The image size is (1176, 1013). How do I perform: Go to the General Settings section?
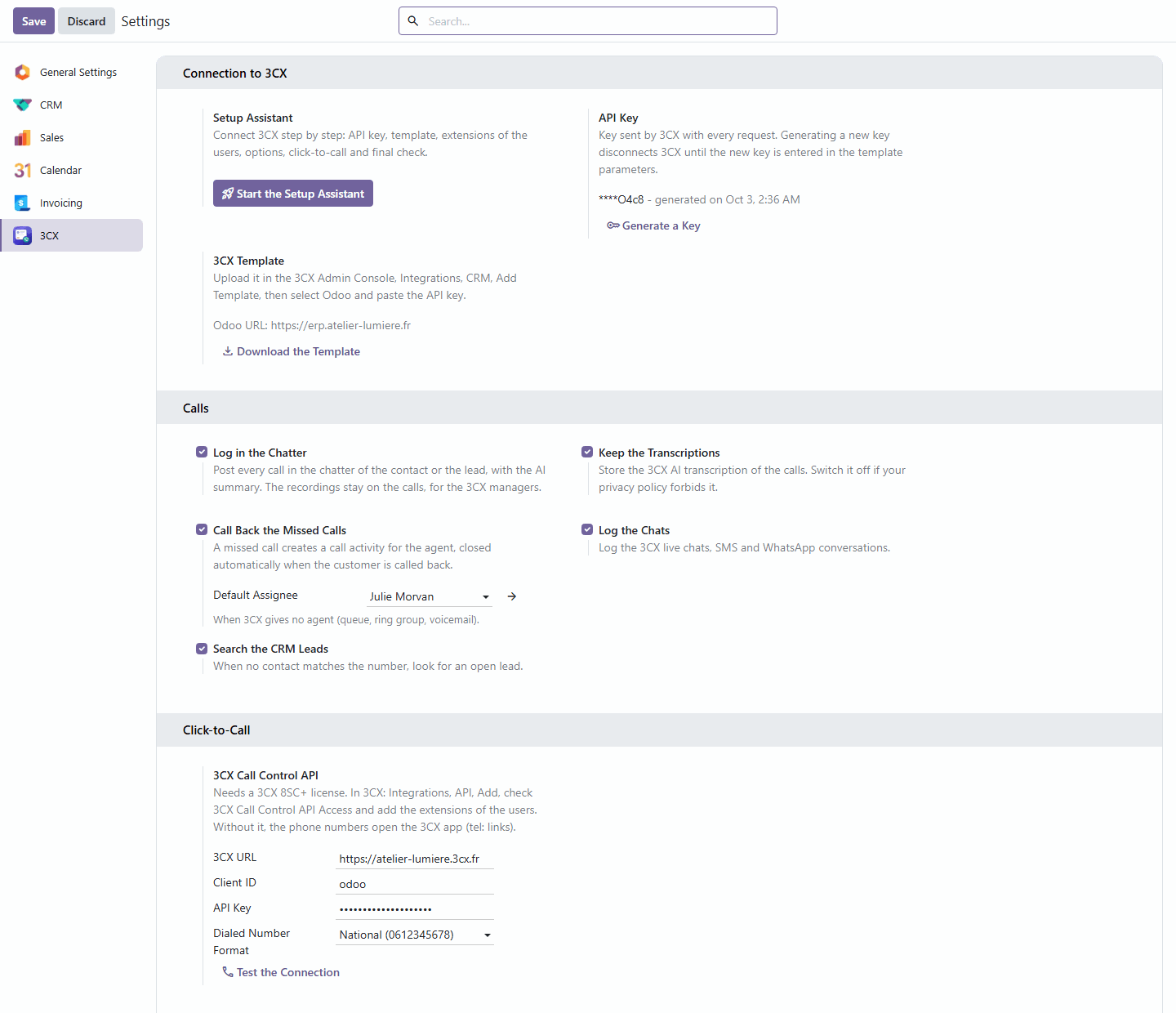pos(72,72)
